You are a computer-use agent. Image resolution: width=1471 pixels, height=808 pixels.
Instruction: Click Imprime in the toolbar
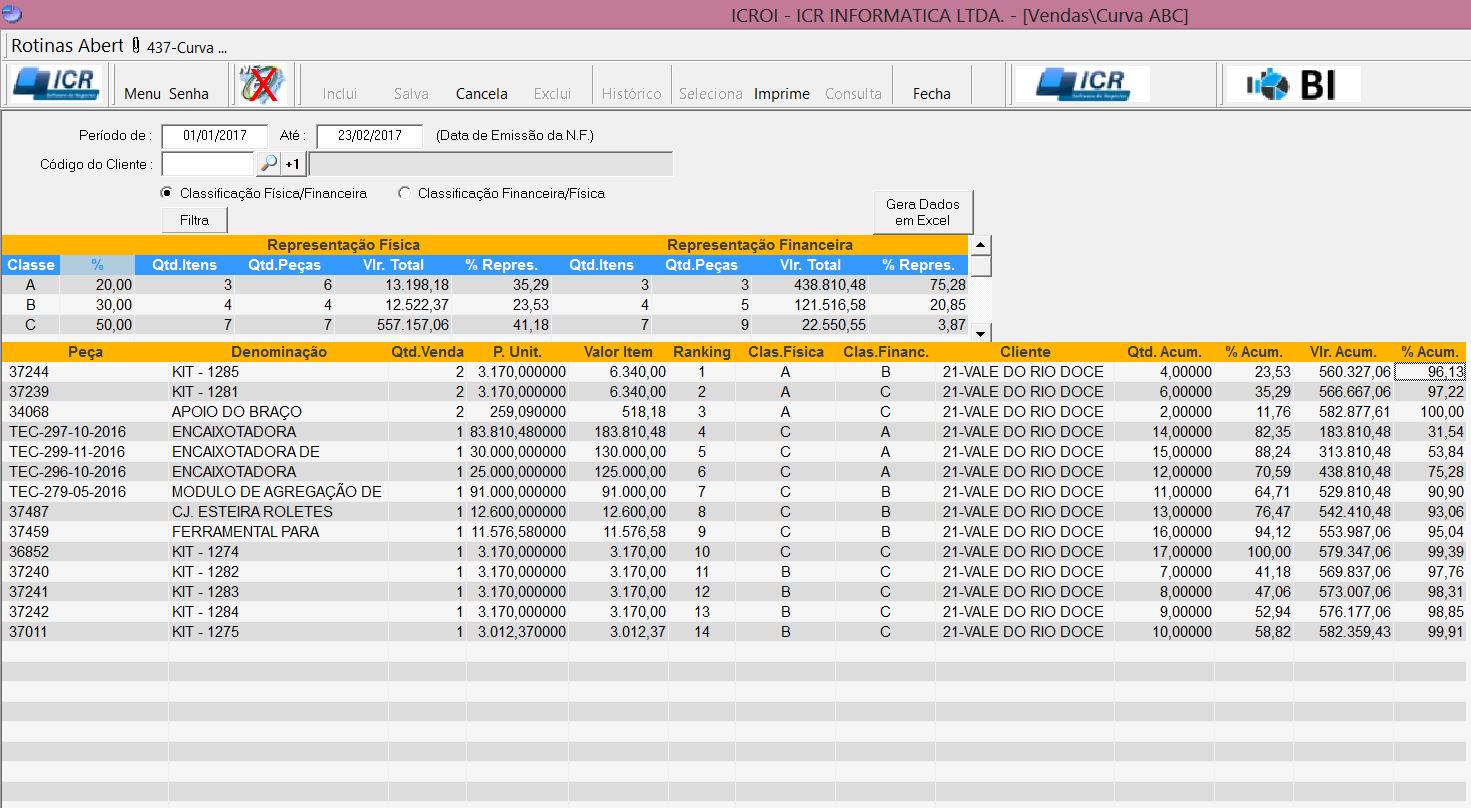pyautogui.click(x=781, y=94)
